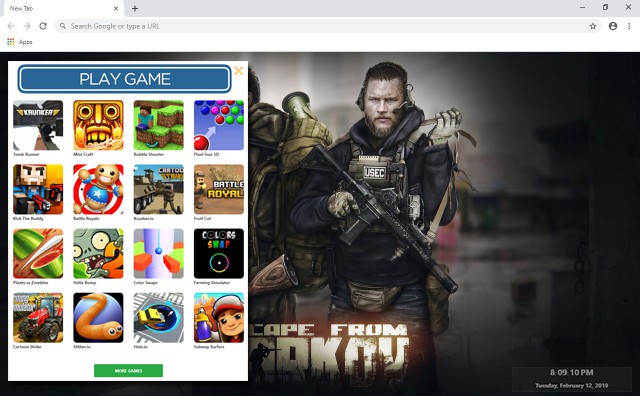The width and height of the screenshot is (640, 400).
Task: Open the Colors Swap black icon
Action: pyautogui.click(x=219, y=253)
